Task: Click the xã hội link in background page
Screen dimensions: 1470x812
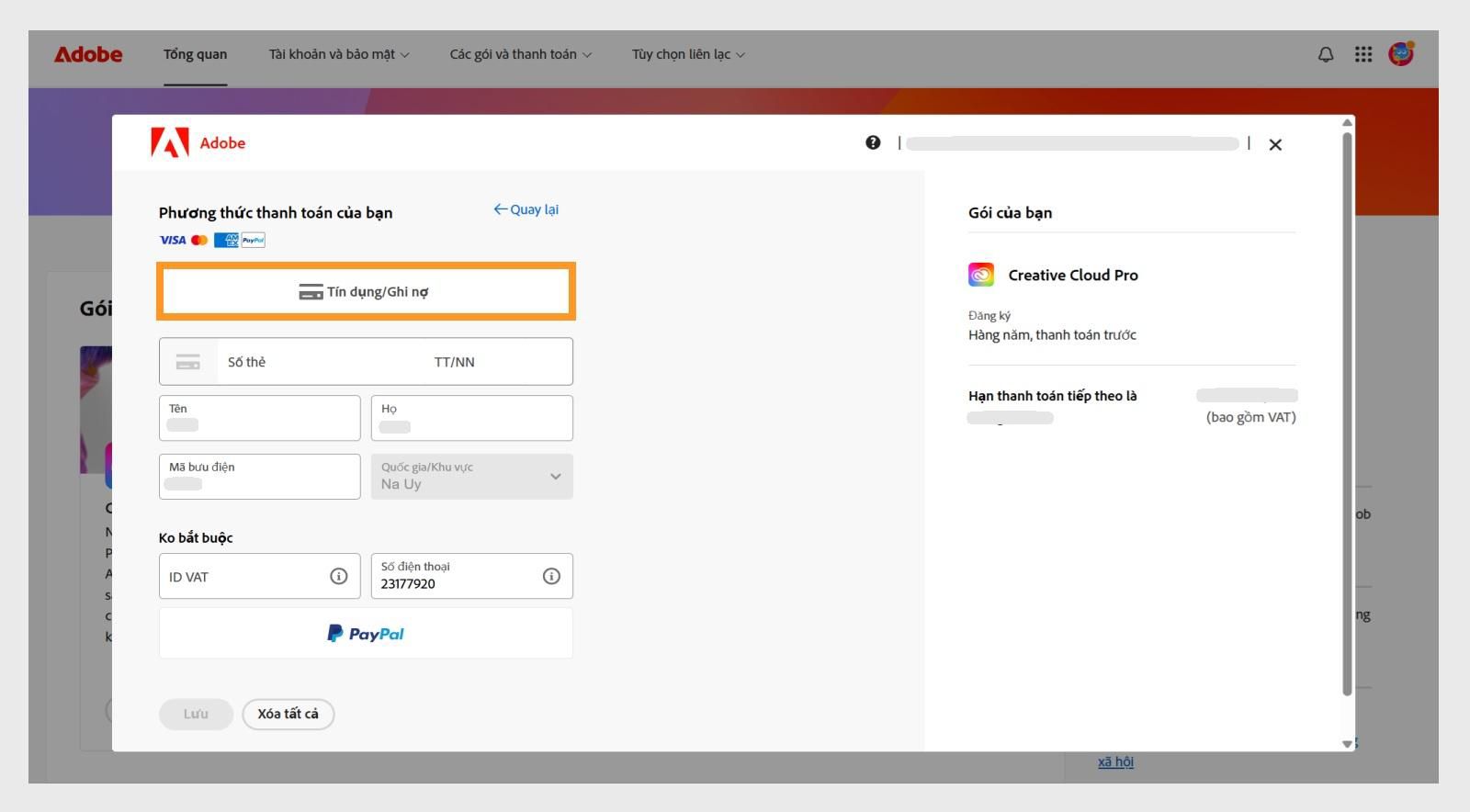Action: (1115, 761)
